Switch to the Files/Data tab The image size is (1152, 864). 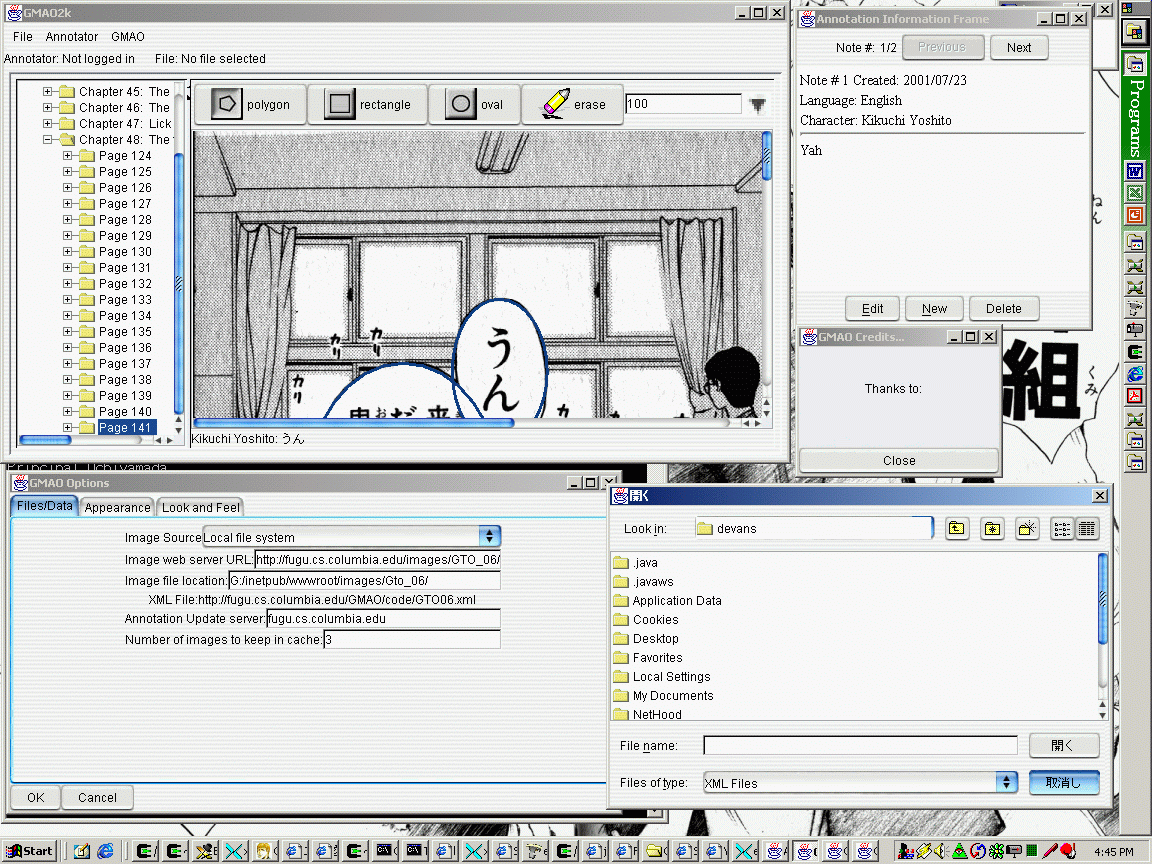coord(45,506)
